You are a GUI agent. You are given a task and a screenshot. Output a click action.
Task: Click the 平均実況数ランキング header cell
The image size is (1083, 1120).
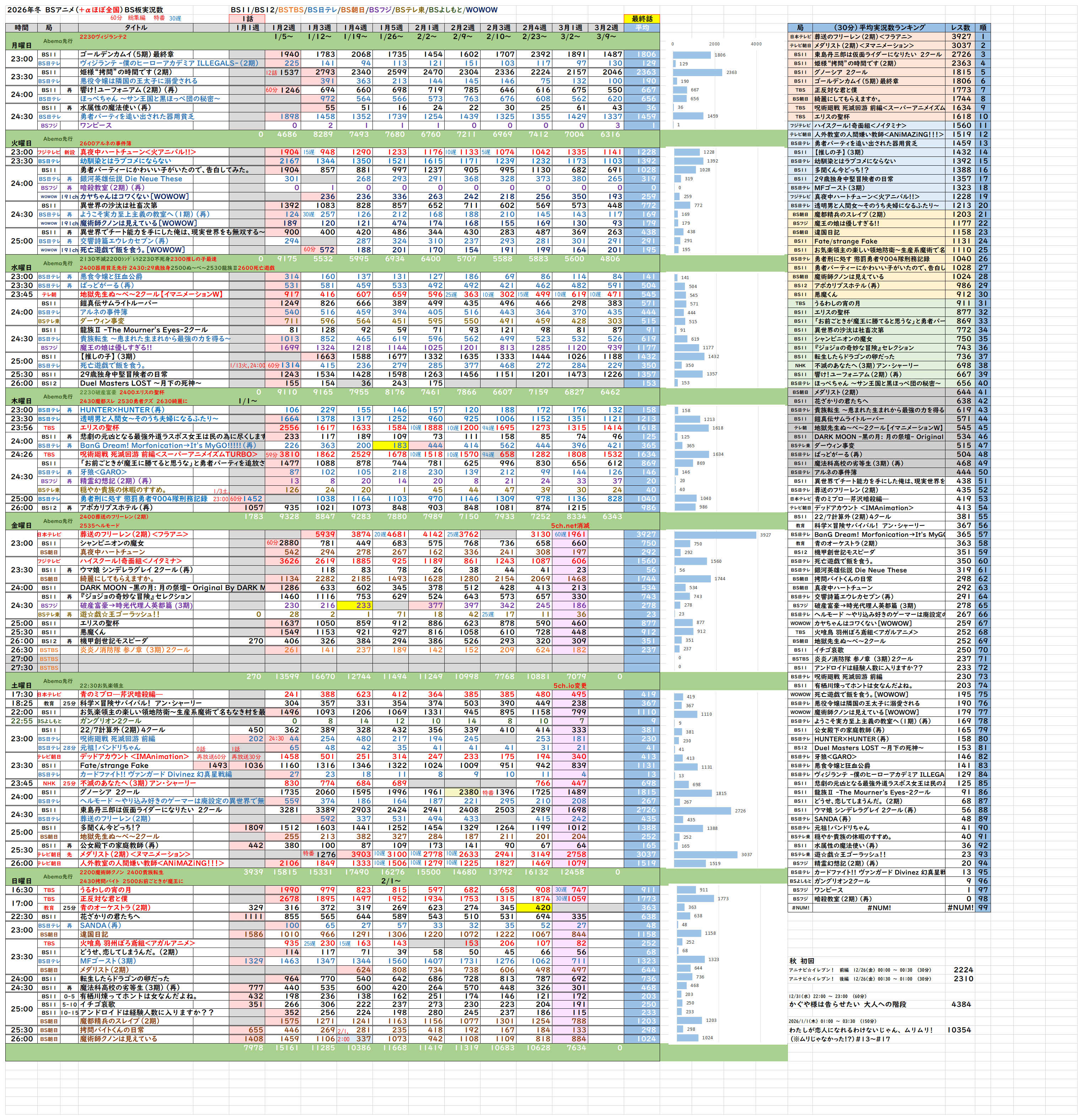[x=879, y=27]
